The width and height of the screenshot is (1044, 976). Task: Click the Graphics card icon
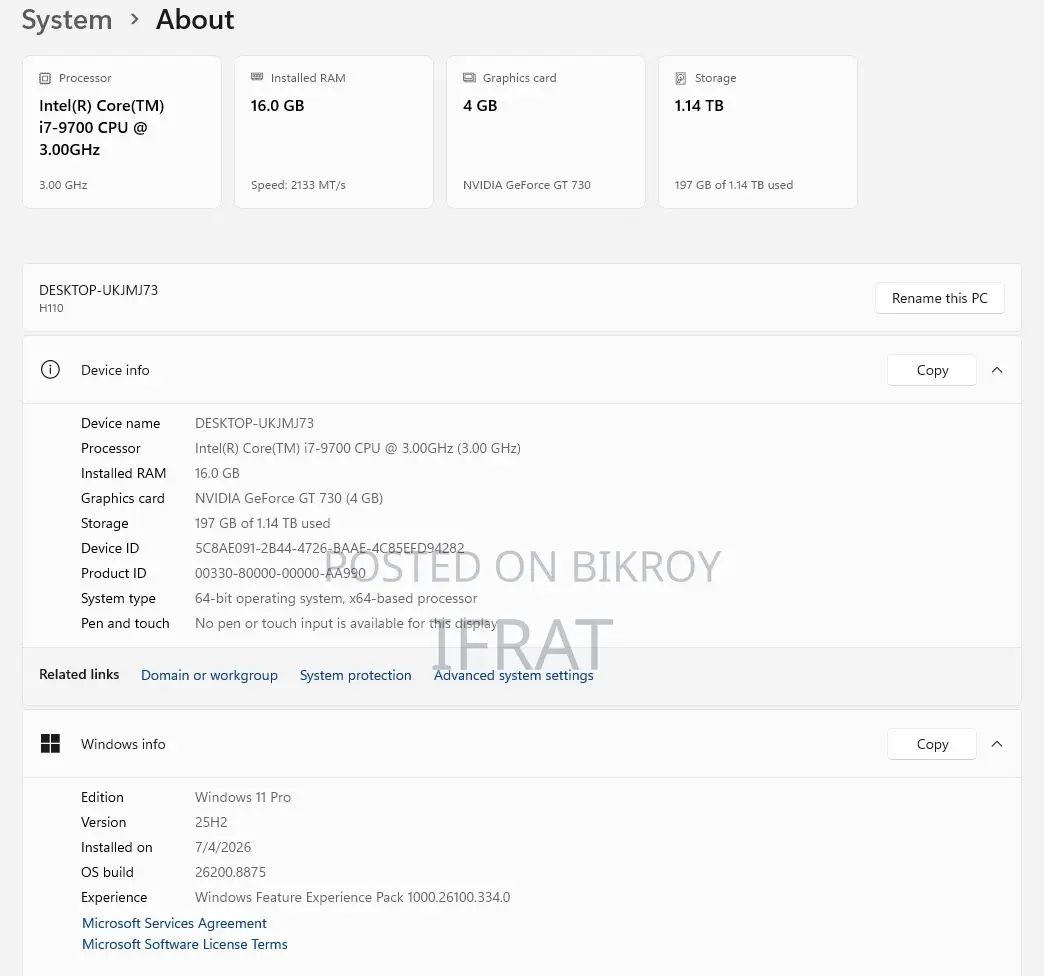tap(469, 77)
